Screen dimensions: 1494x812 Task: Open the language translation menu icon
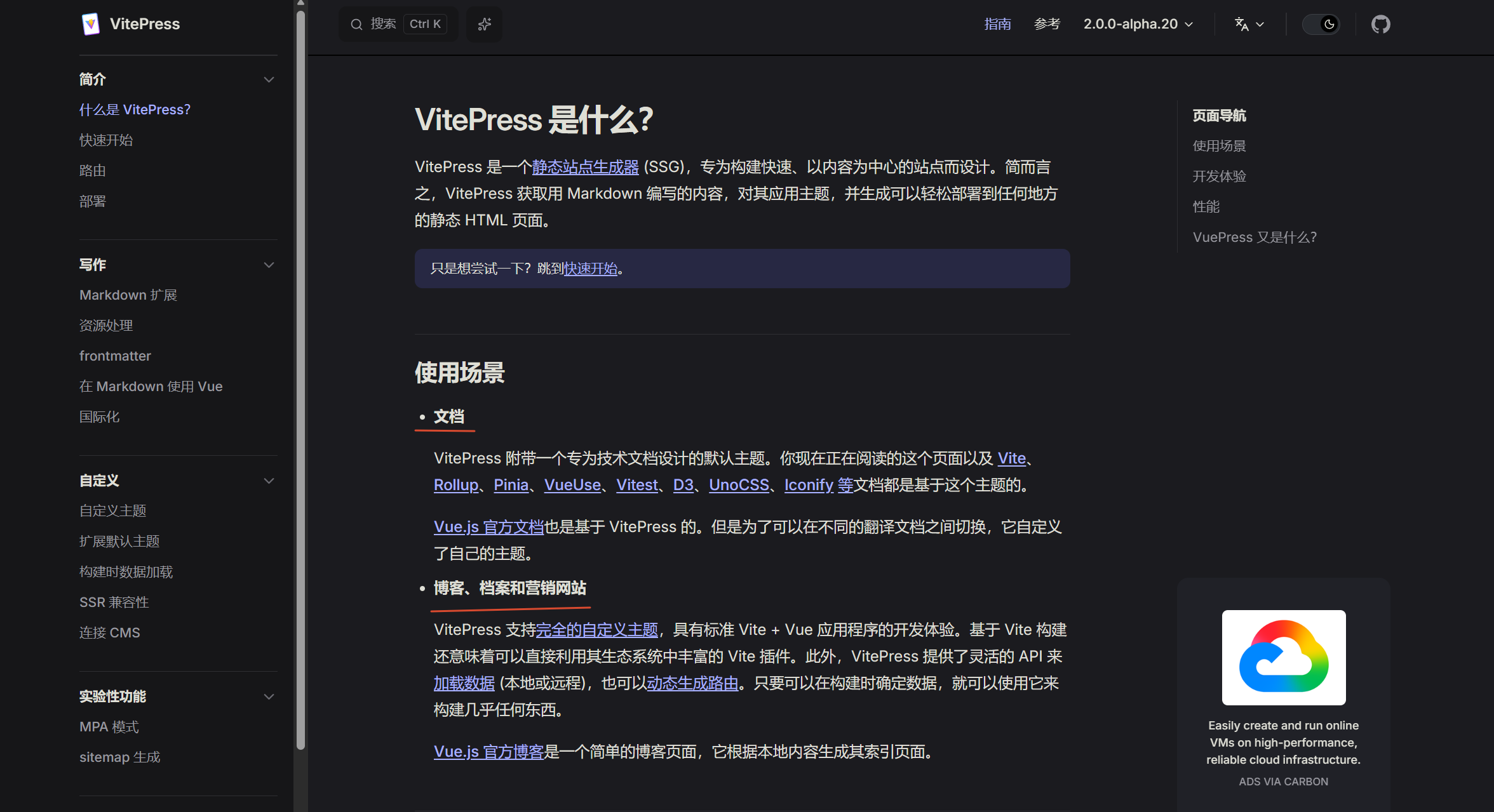point(1249,24)
